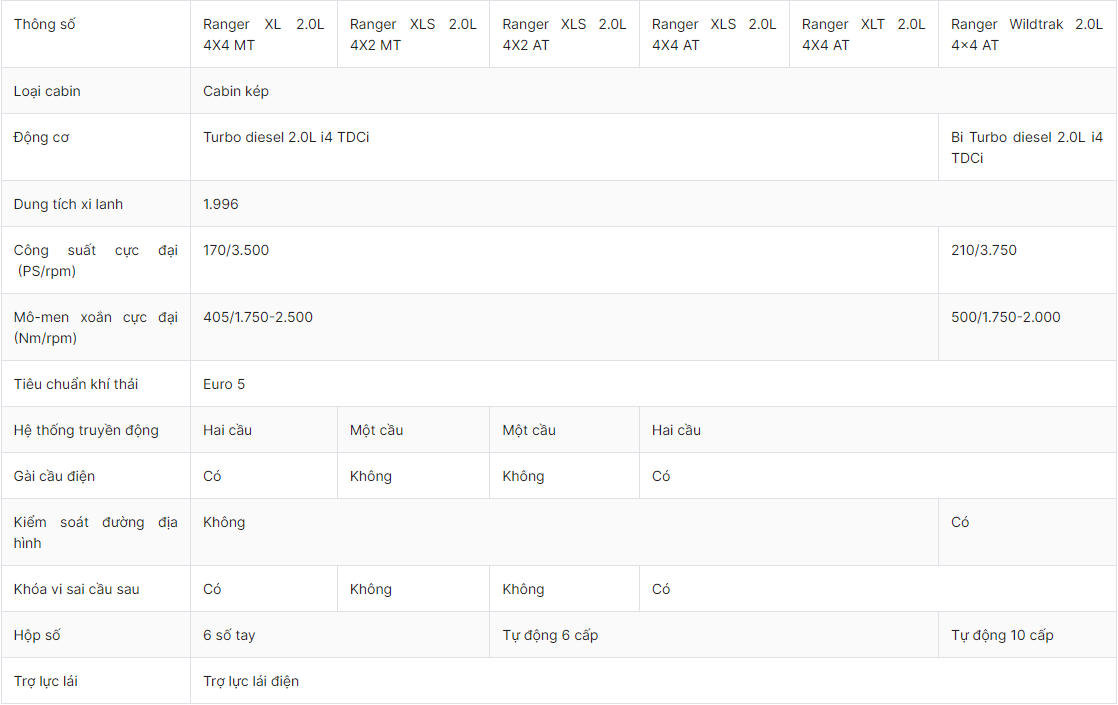Select the Khóa vi sai cầu sau row label
1118x705 pixels.
pos(77,589)
